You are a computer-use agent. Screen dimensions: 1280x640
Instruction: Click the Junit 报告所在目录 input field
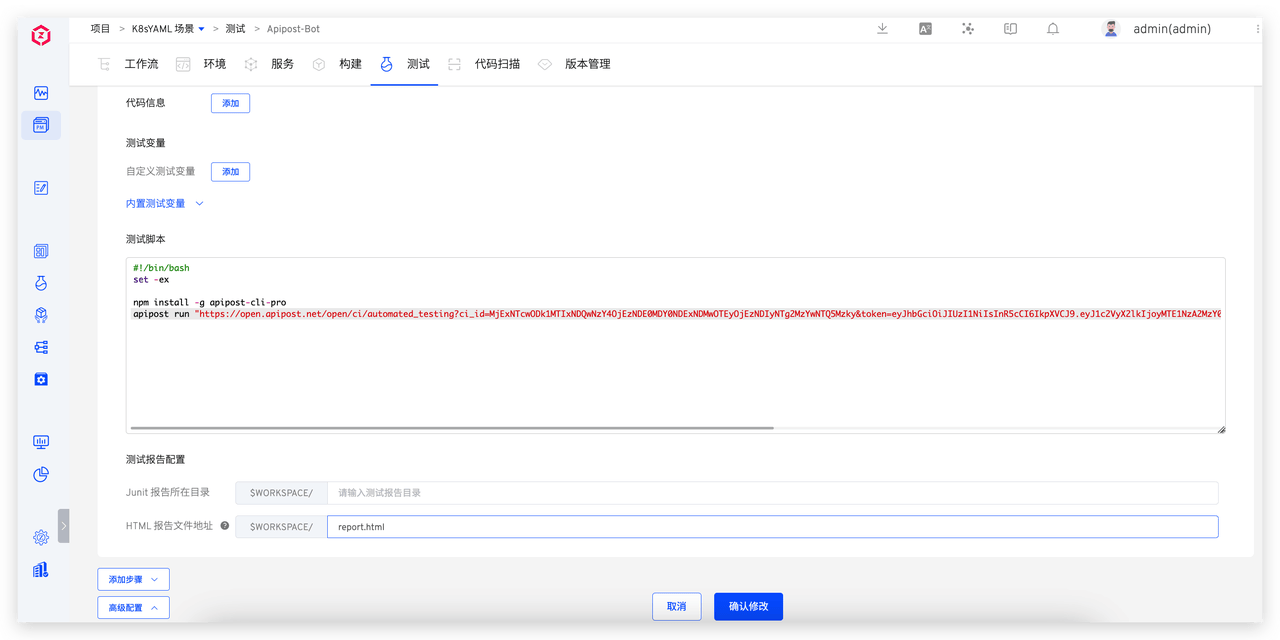point(771,493)
